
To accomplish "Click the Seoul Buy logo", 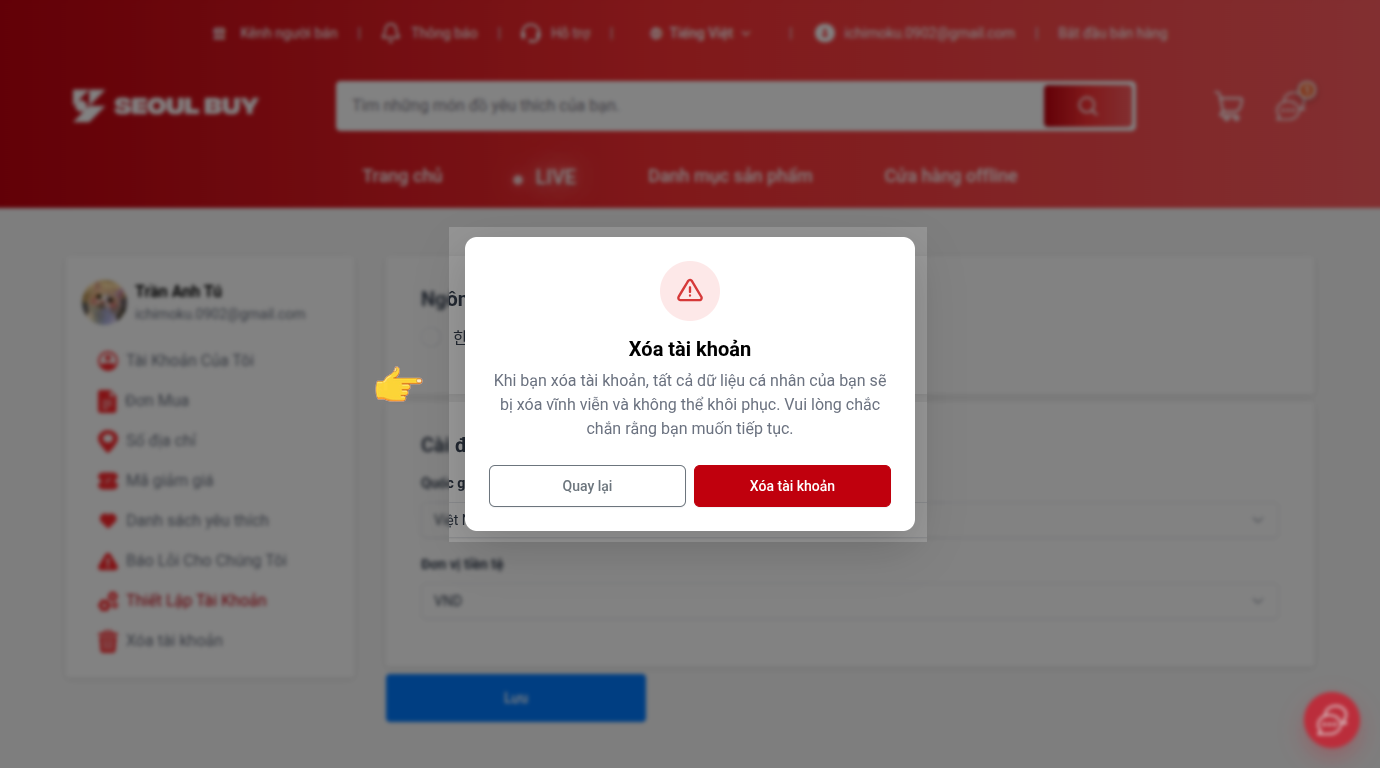I will (165, 106).
